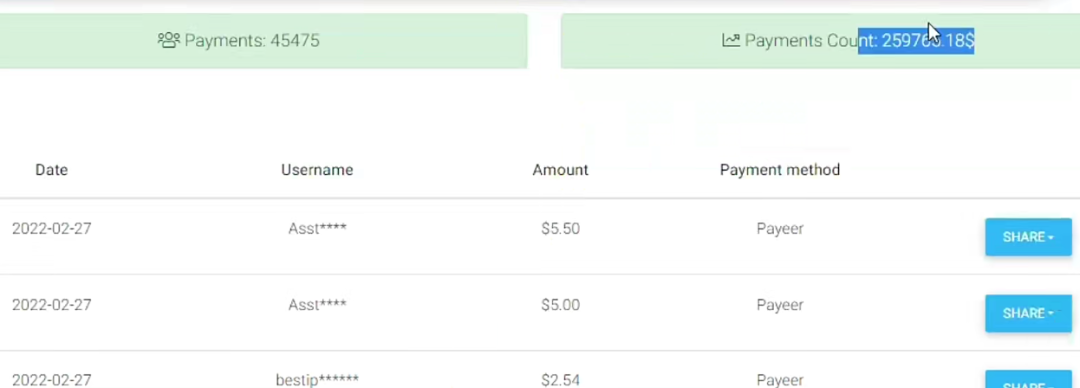Open the SHARE dropdown for the $5.00 payment
The height and width of the screenshot is (388, 1080).
tap(1028, 314)
